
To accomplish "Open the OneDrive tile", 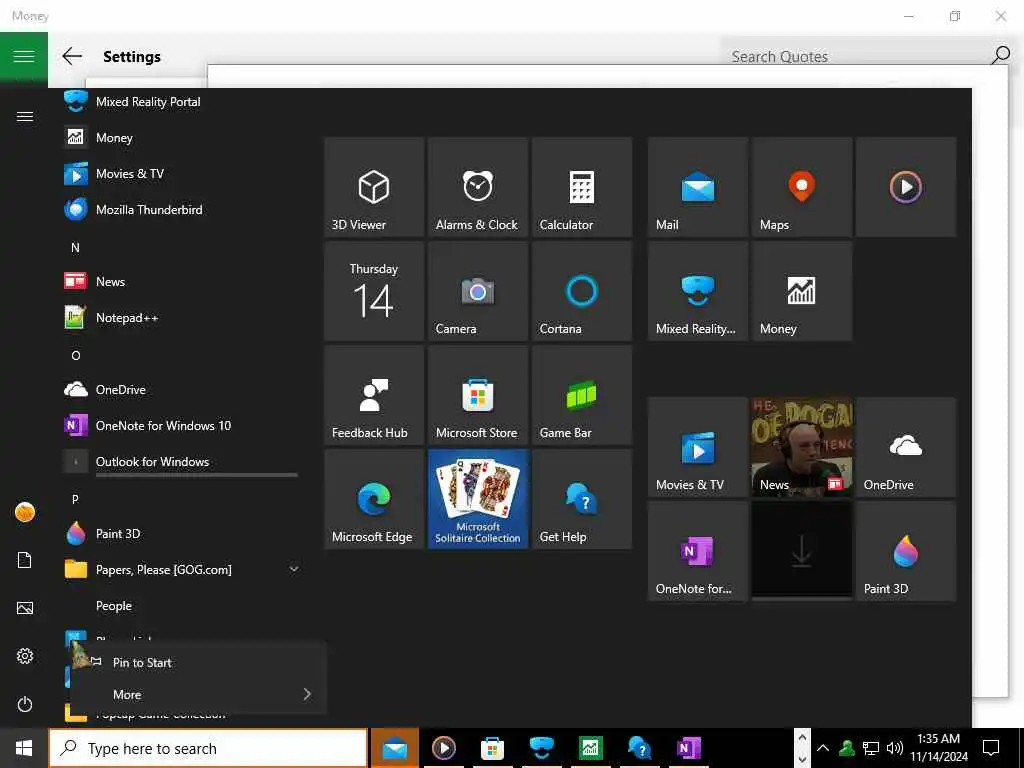I will [905, 447].
